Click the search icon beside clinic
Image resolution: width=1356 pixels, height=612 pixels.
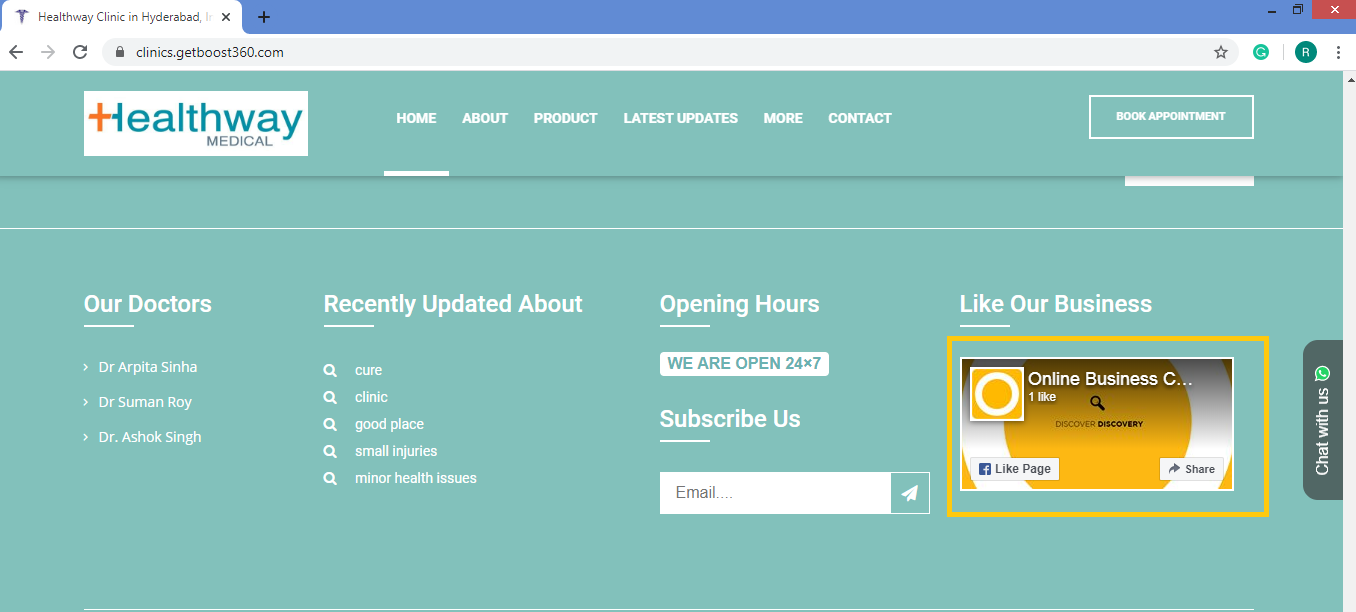330,397
